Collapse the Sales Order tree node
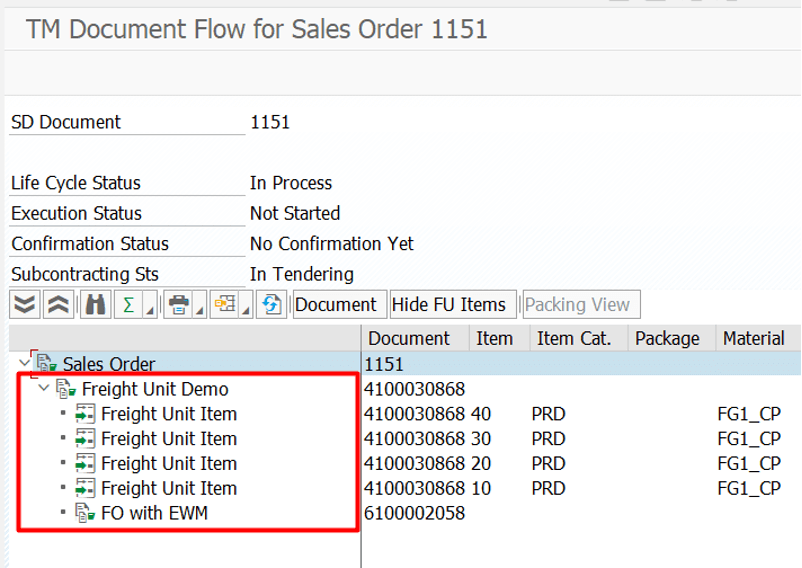The image size is (802, 568). tap(24, 363)
